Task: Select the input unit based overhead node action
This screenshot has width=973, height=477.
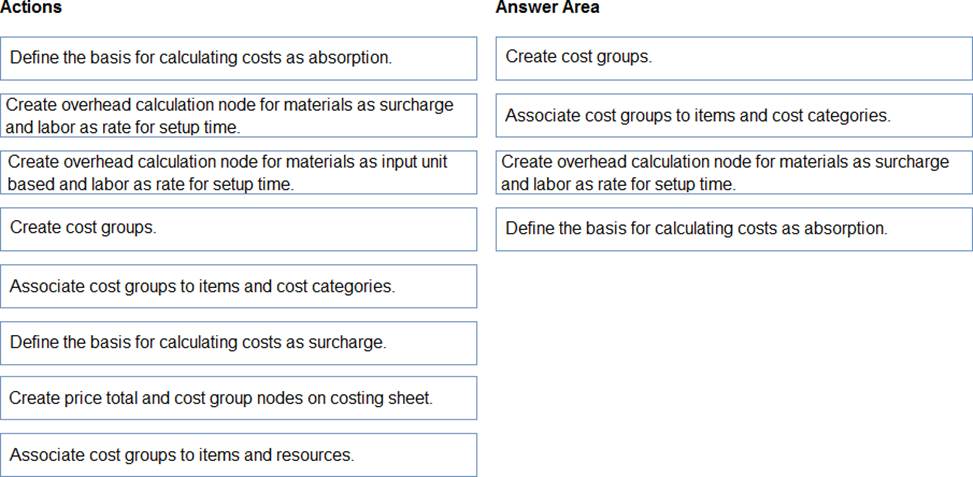Action: point(239,173)
